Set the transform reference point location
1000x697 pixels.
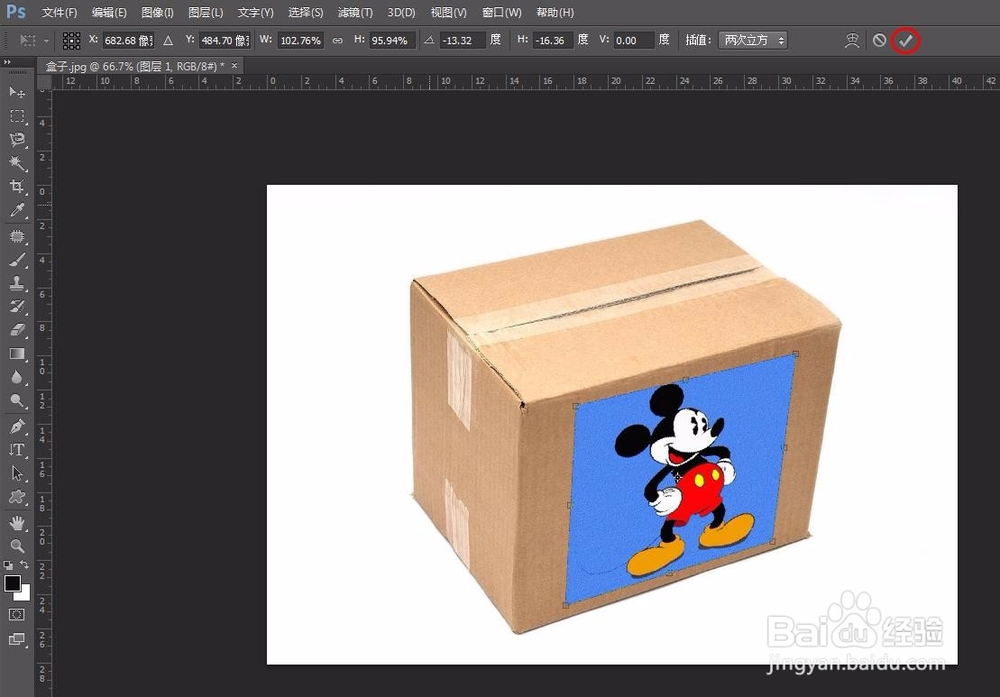(x=71, y=41)
